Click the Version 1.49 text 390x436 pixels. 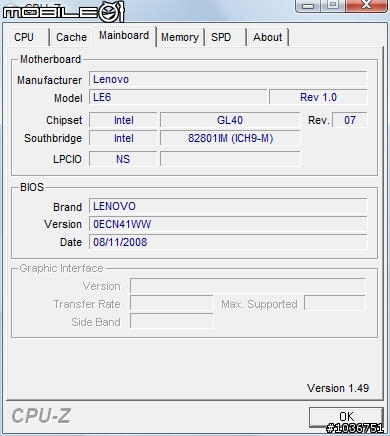click(x=338, y=388)
